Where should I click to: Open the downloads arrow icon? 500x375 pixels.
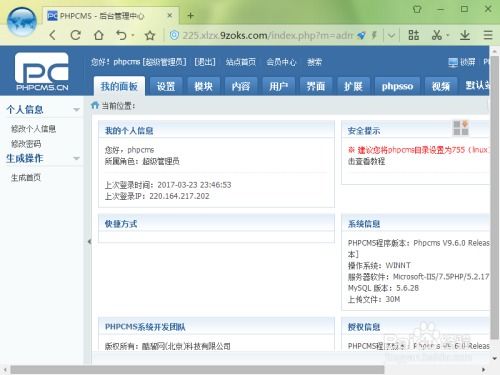pyautogui.click(x=465, y=35)
